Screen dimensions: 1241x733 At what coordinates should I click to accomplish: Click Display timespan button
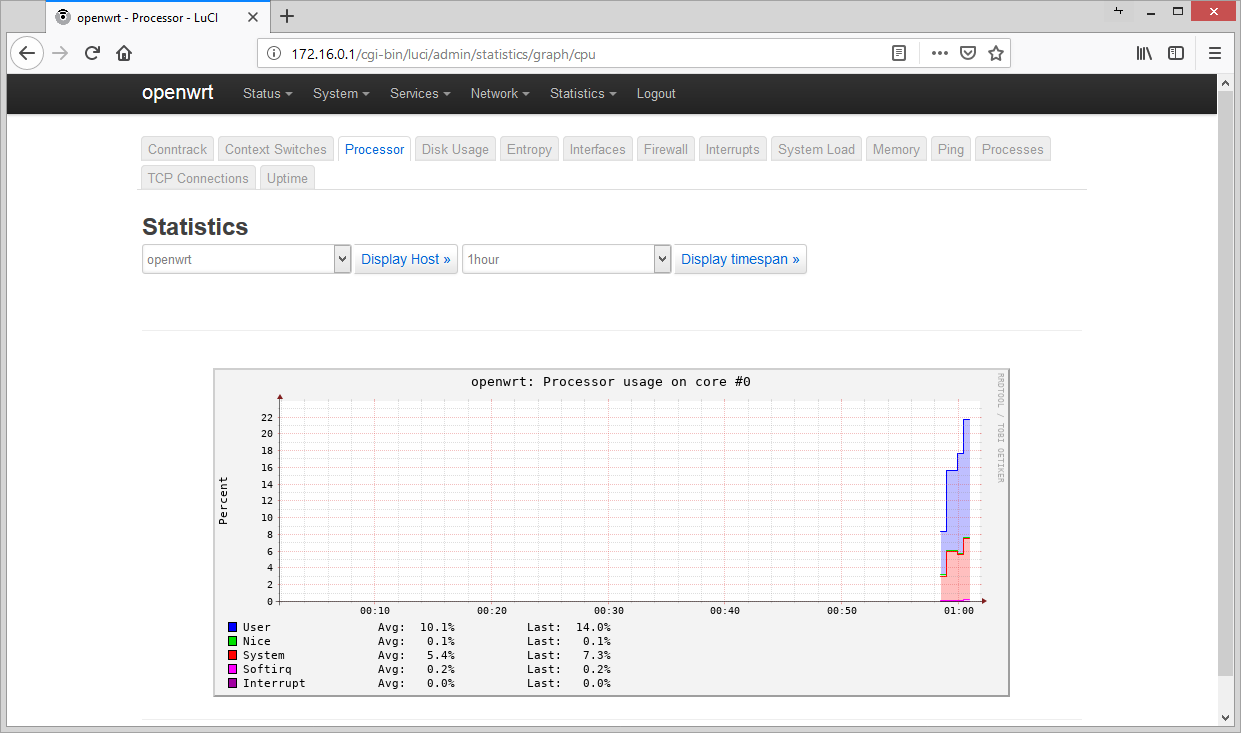click(740, 259)
